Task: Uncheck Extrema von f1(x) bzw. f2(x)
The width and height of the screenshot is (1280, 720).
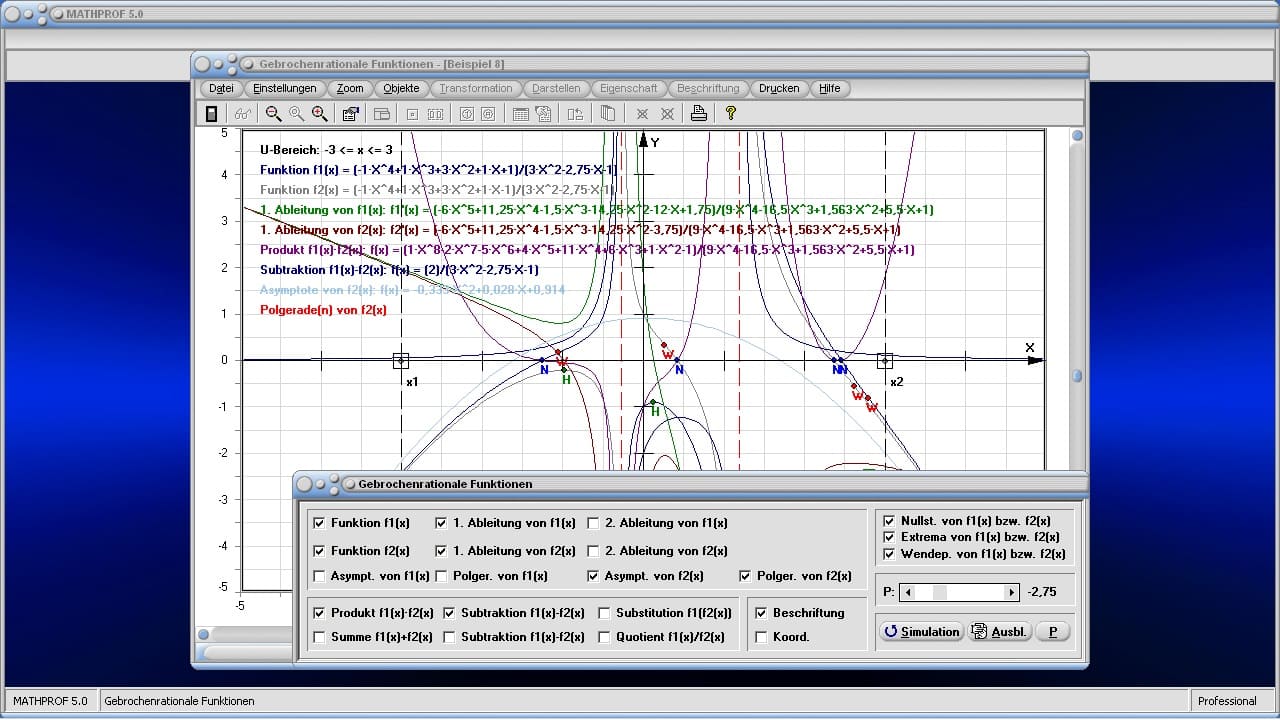Action: point(889,537)
